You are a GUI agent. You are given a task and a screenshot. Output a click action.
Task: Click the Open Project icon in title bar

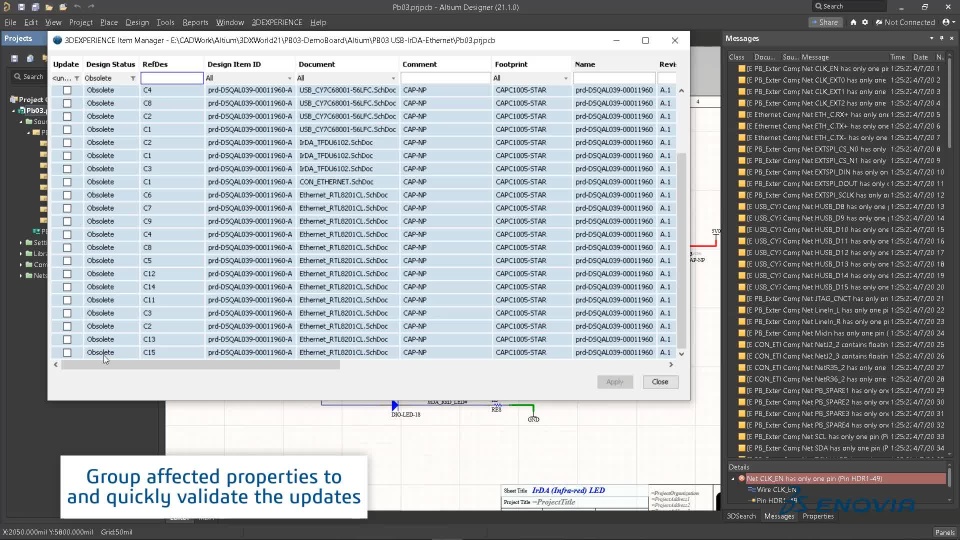63,7
